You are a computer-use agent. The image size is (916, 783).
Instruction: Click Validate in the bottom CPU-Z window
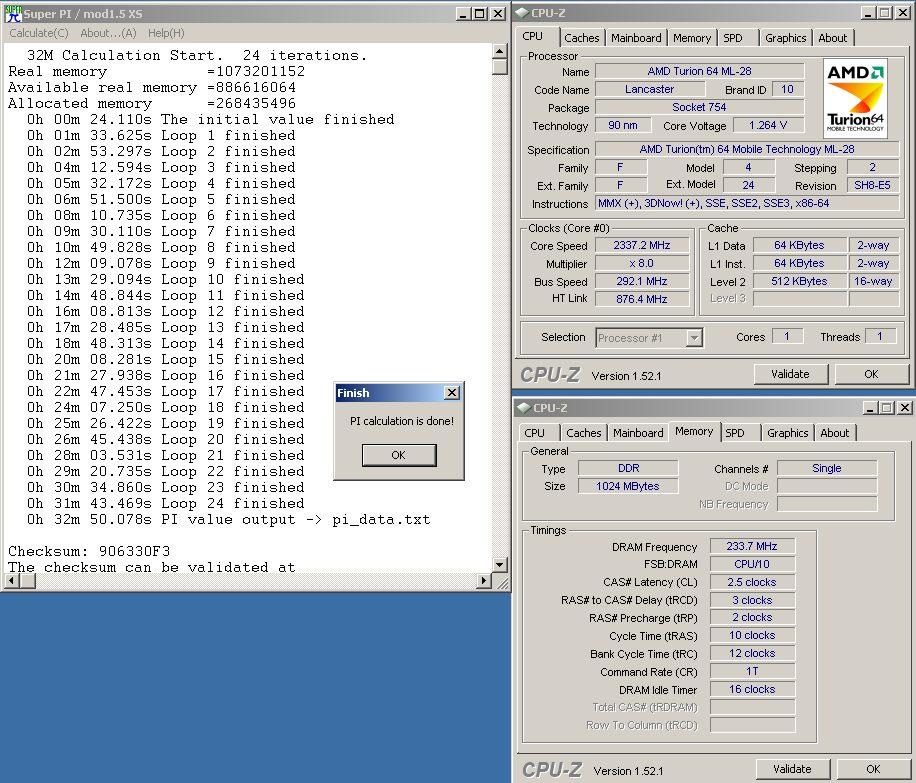click(792, 769)
